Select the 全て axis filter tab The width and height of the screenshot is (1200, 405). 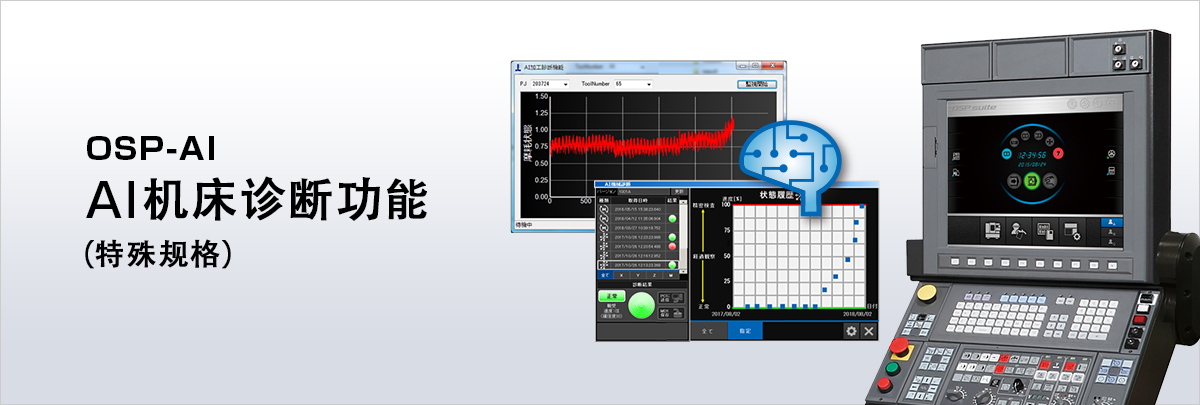click(x=604, y=274)
